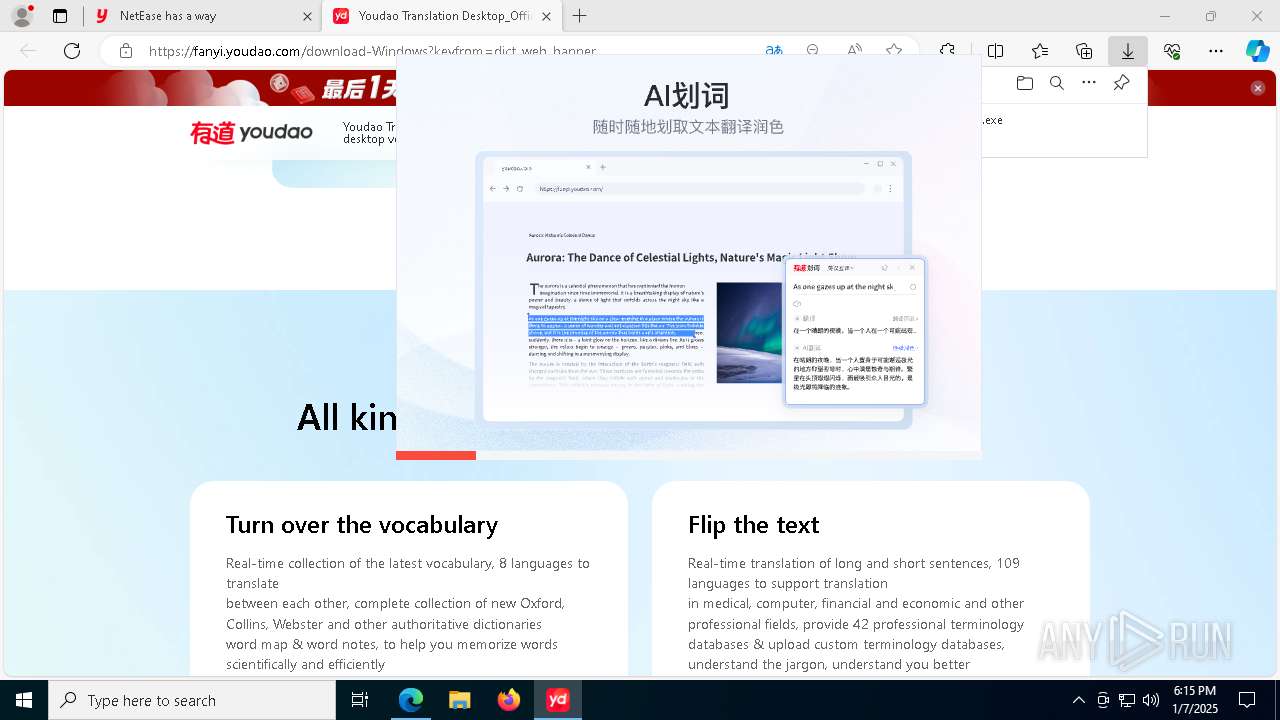Viewport: 1280px width, 720px height.
Task: Open Firefox from taskbar
Action: (509, 700)
